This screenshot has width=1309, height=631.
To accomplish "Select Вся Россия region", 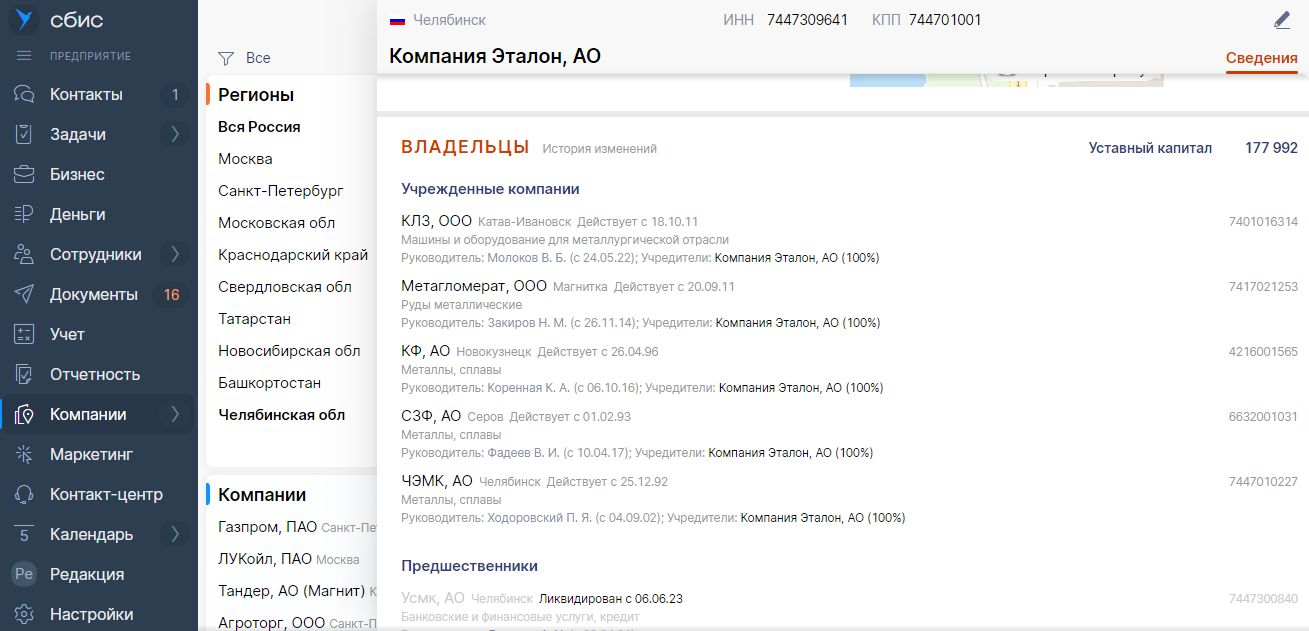I will click(259, 127).
